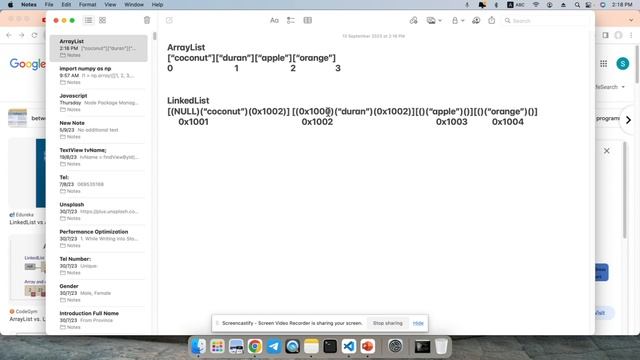Select the ArrayList note in list

point(98,48)
